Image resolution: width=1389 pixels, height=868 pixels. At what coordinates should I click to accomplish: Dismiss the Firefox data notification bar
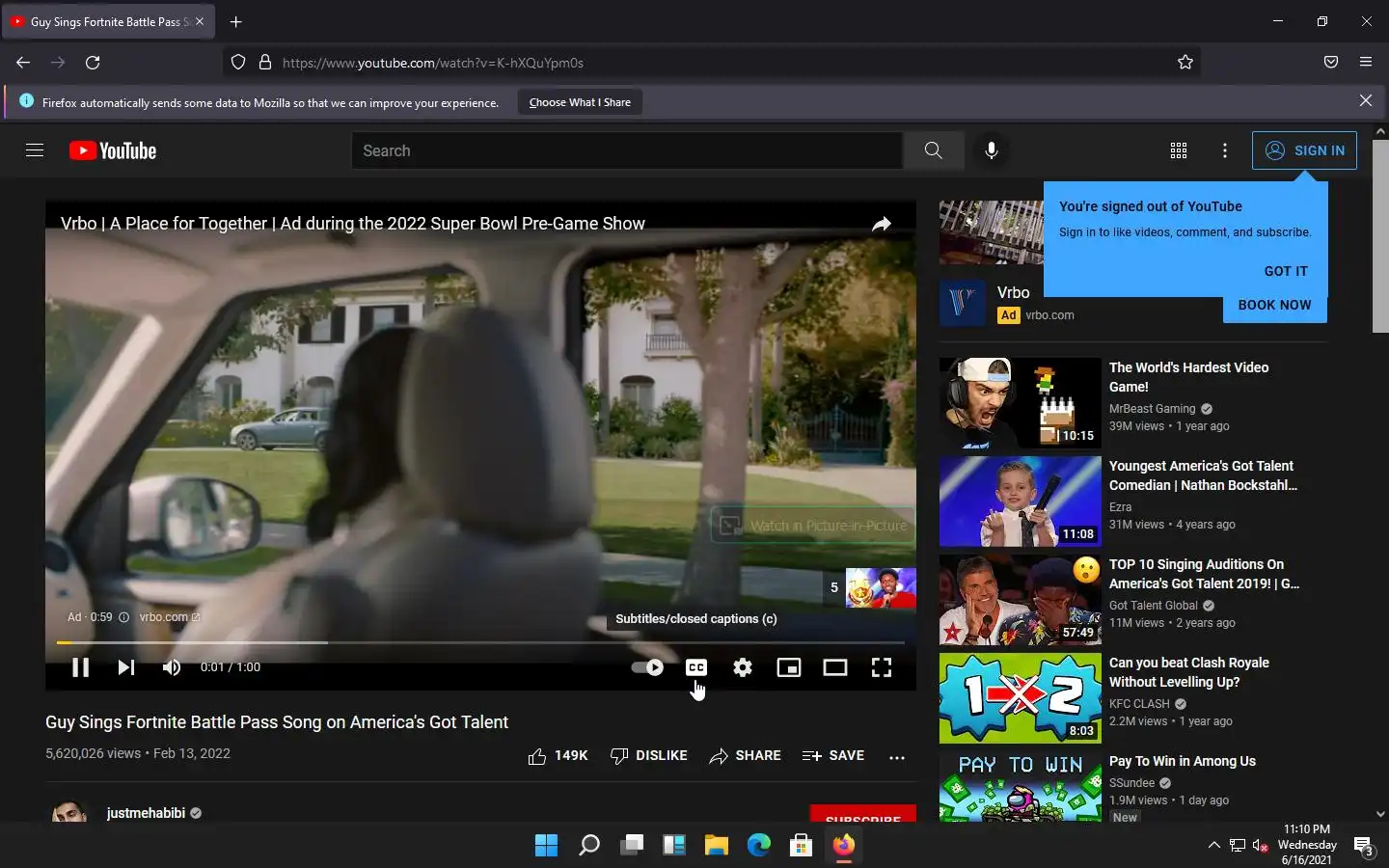coord(1366,100)
